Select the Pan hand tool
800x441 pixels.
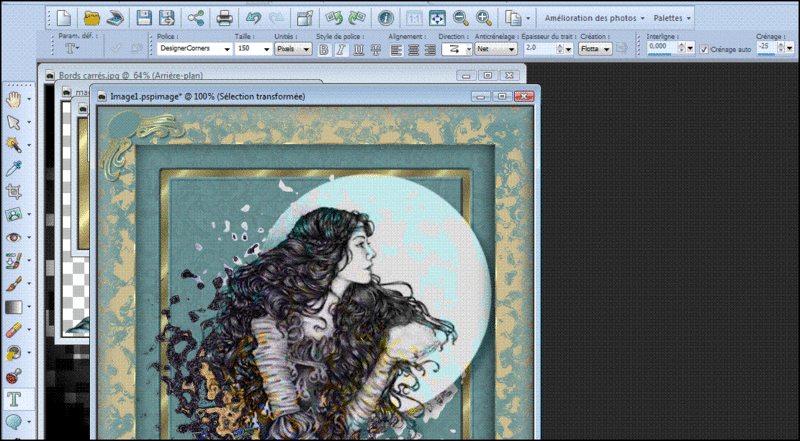[x=14, y=99]
